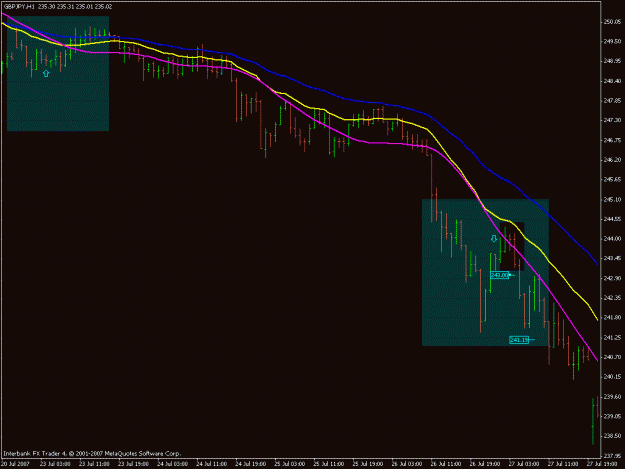Click the 240.70 price scale label
The width and height of the screenshot is (625, 469).
(x=612, y=357)
